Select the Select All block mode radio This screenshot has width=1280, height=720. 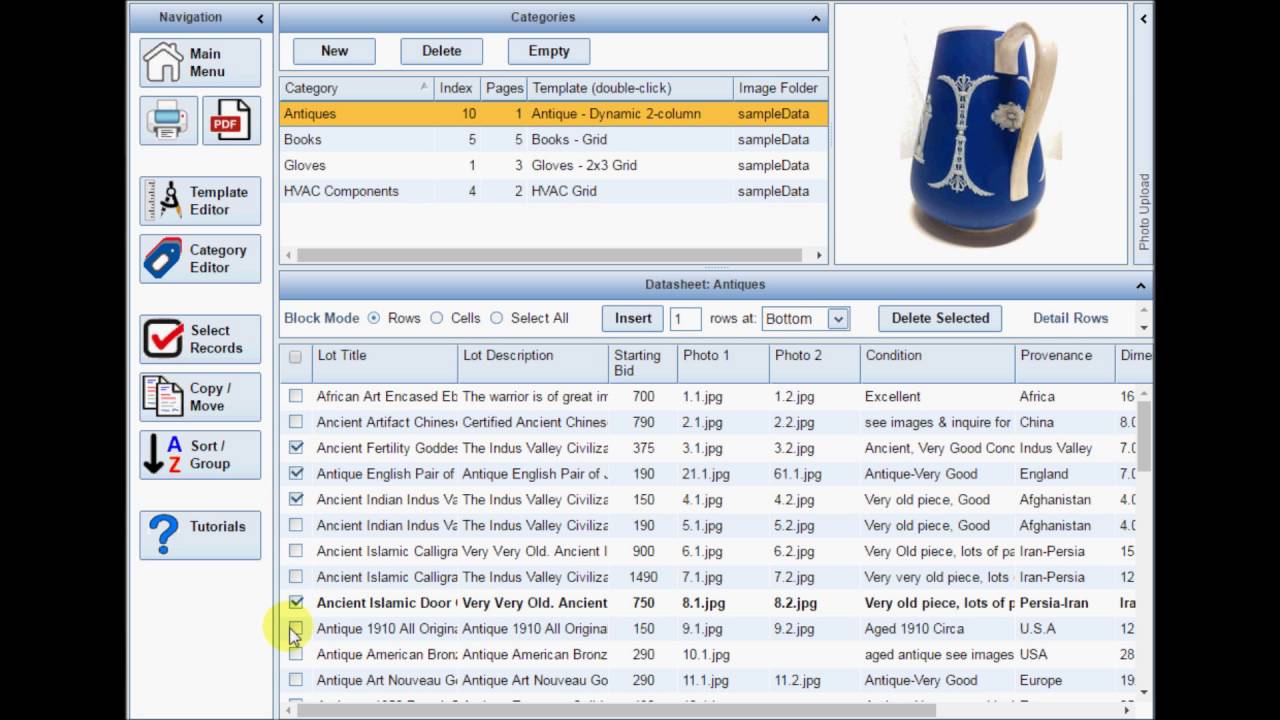coord(496,318)
